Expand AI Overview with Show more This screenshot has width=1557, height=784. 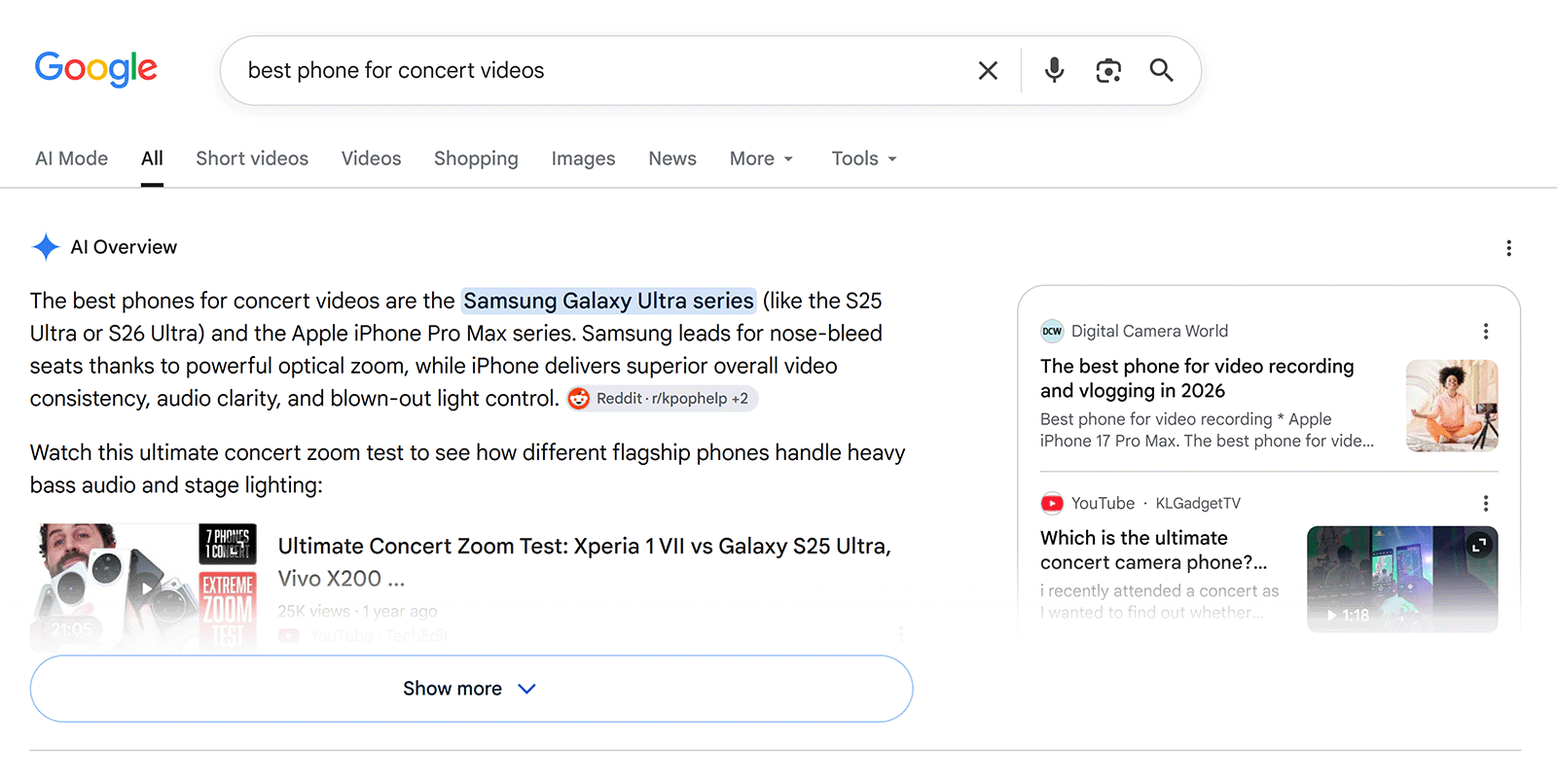471,689
